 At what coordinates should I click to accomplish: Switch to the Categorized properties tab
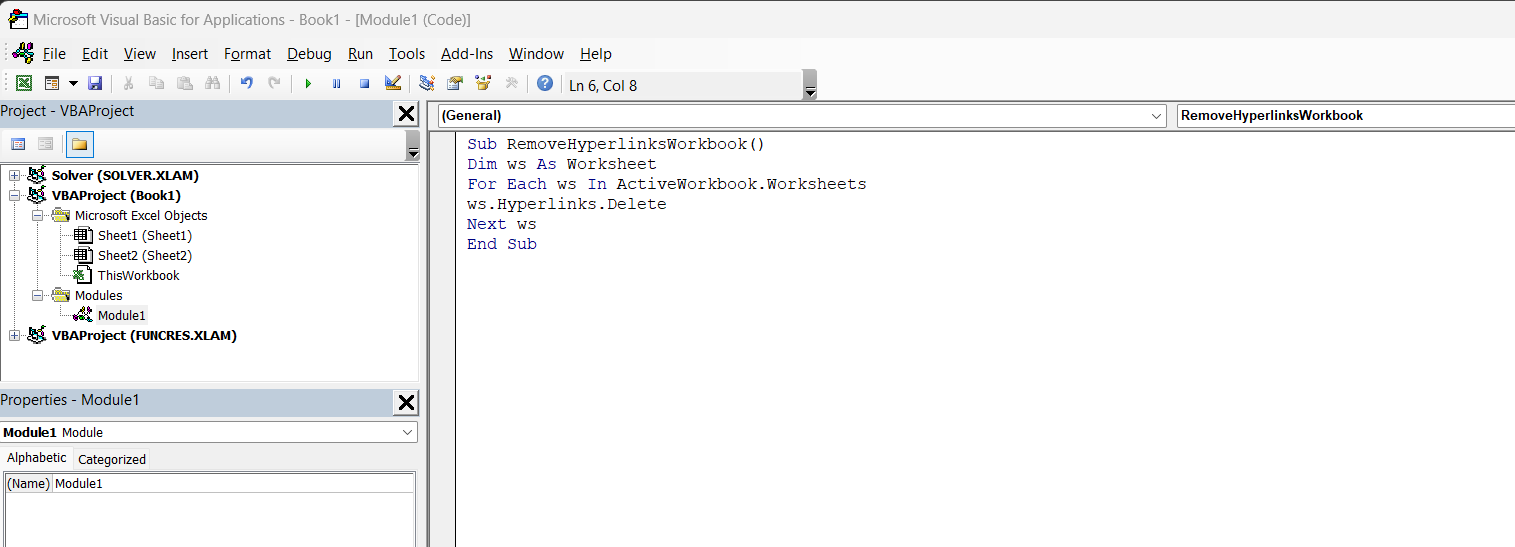pyautogui.click(x=112, y=459)
